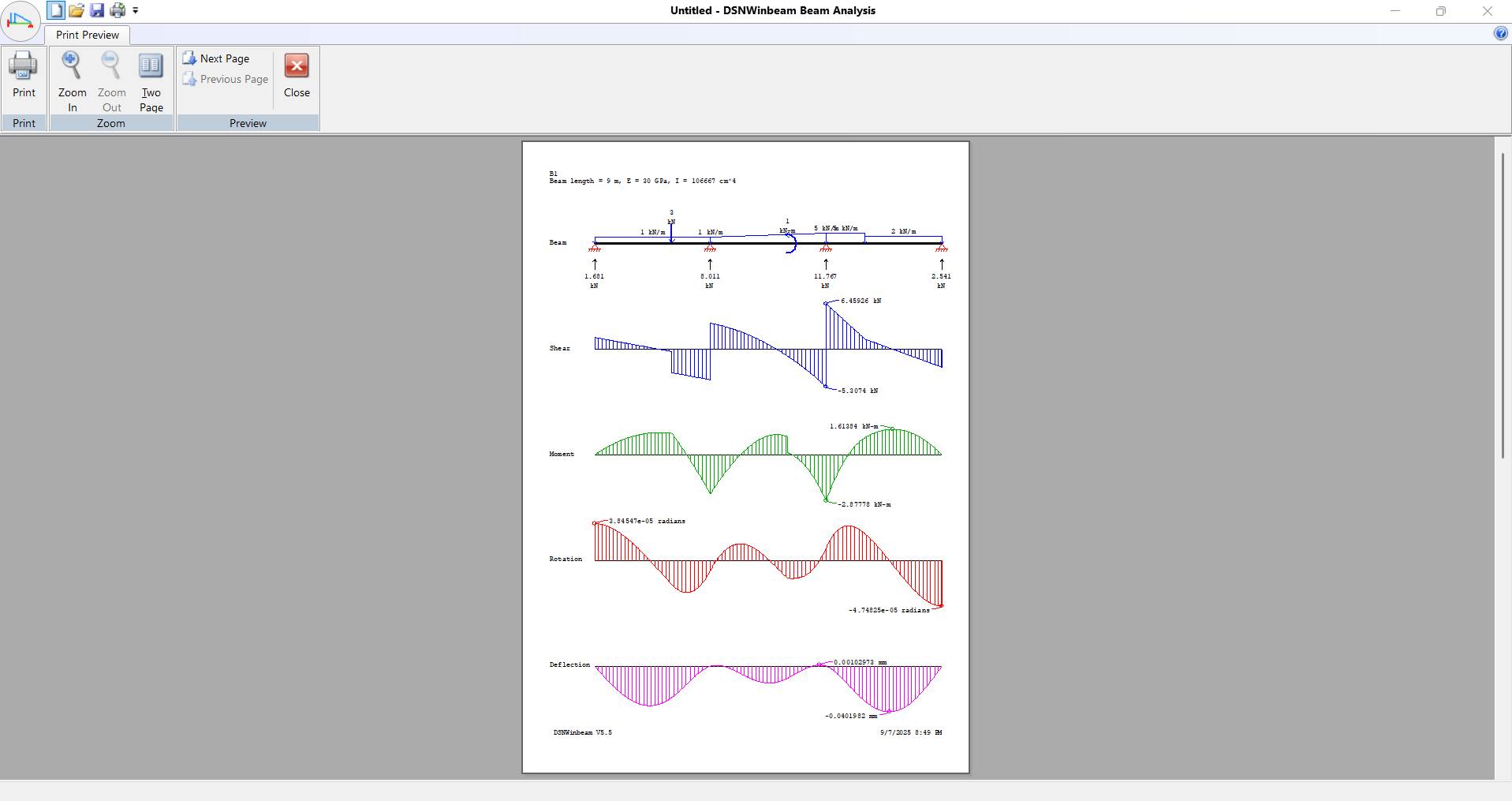Click the 'DSNWinbeam V5.5' footer text
The height and width of the screenshot is (801, 1512).
(582, 732)
